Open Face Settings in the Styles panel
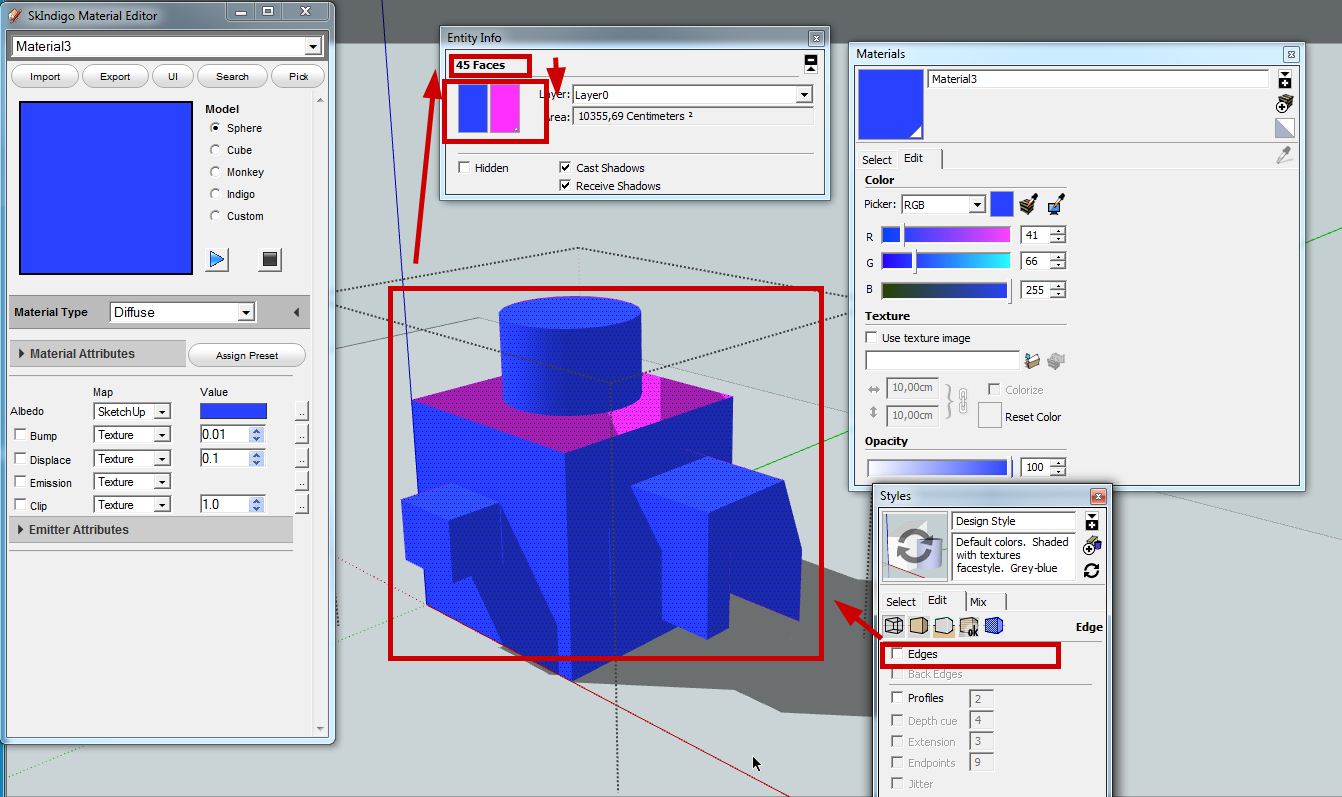Viewport: 1342px width, 797px height. click(918, 627)
